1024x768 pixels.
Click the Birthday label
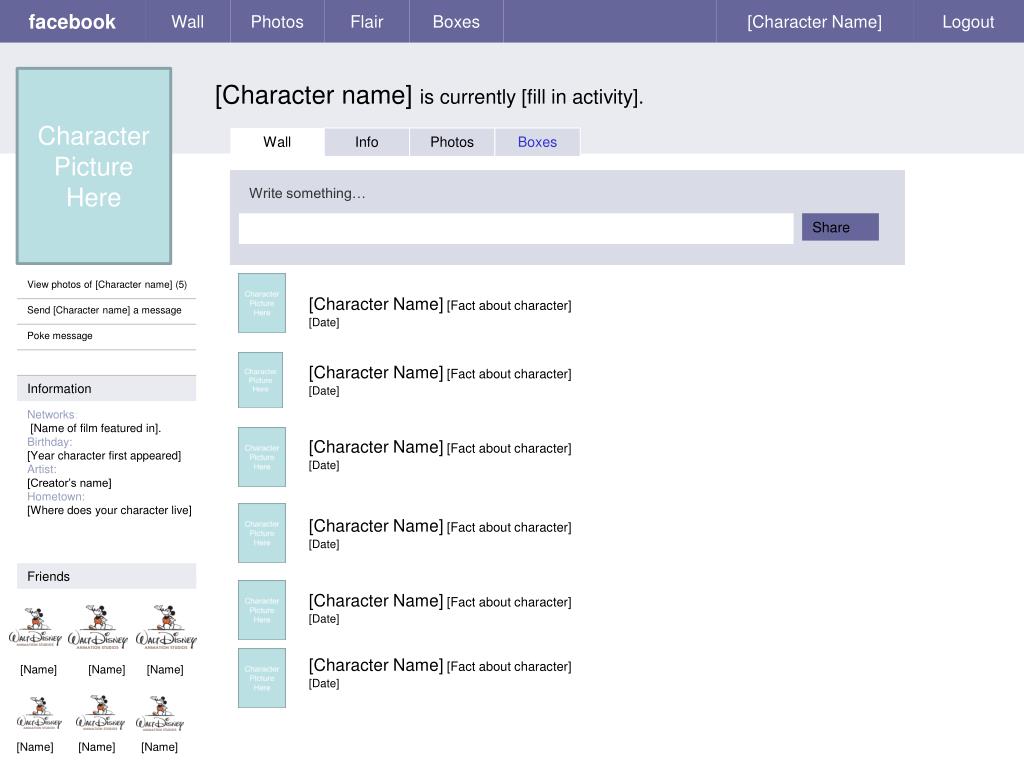50,442
